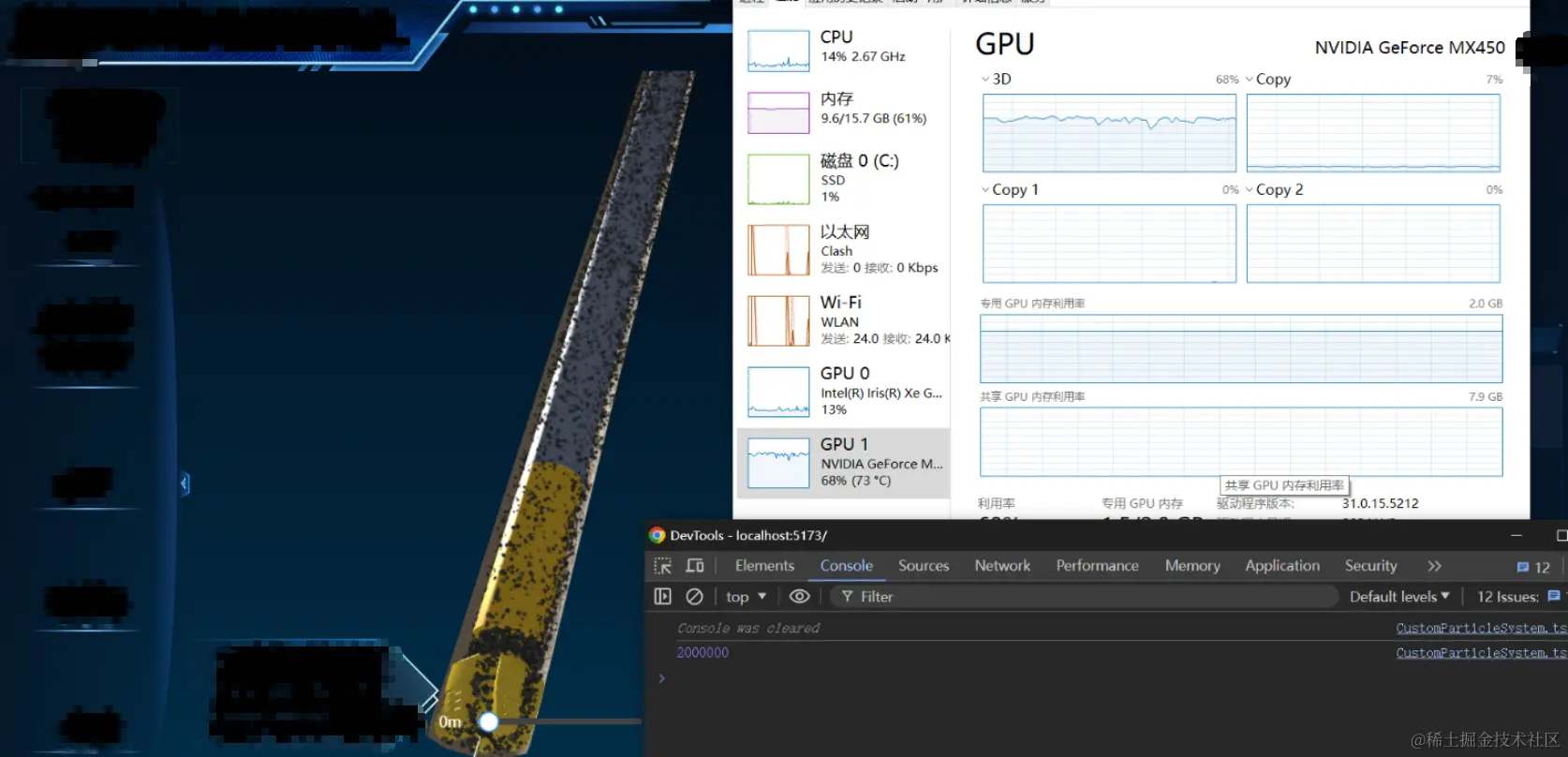1568x757 pixels.
Task: Expand the console prompt chevron
Action: (x=661, y=678)
